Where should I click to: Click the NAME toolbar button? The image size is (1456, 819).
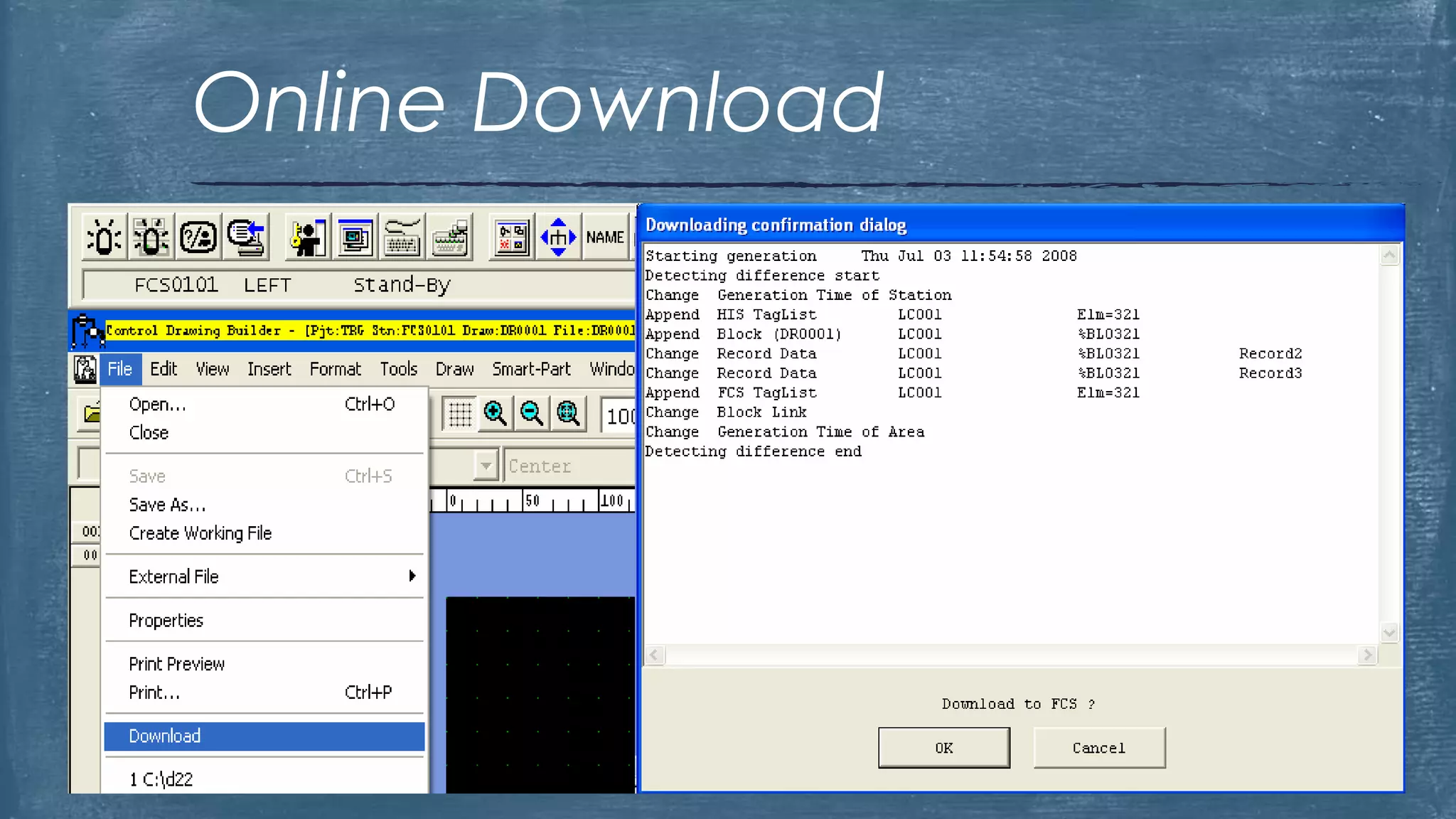point(605,237)
